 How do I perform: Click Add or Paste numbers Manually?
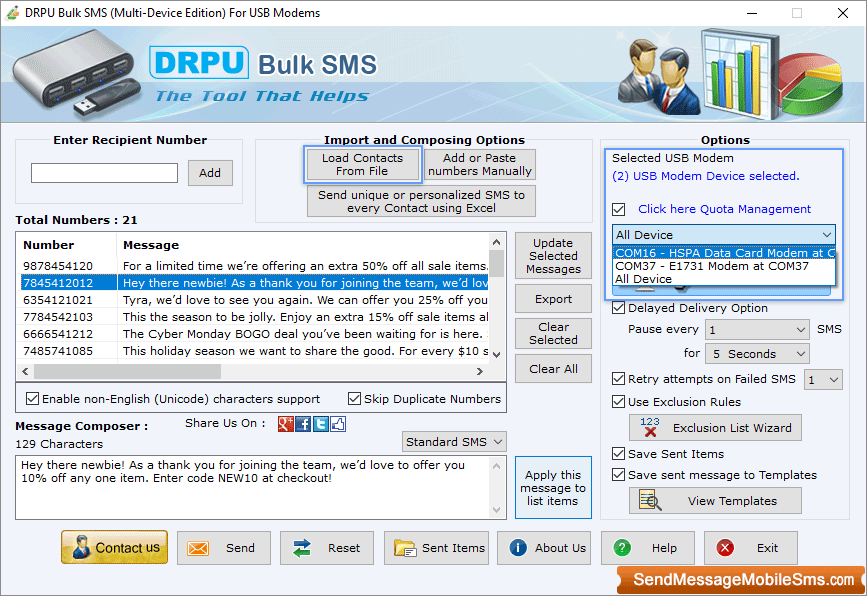point(479,165)
